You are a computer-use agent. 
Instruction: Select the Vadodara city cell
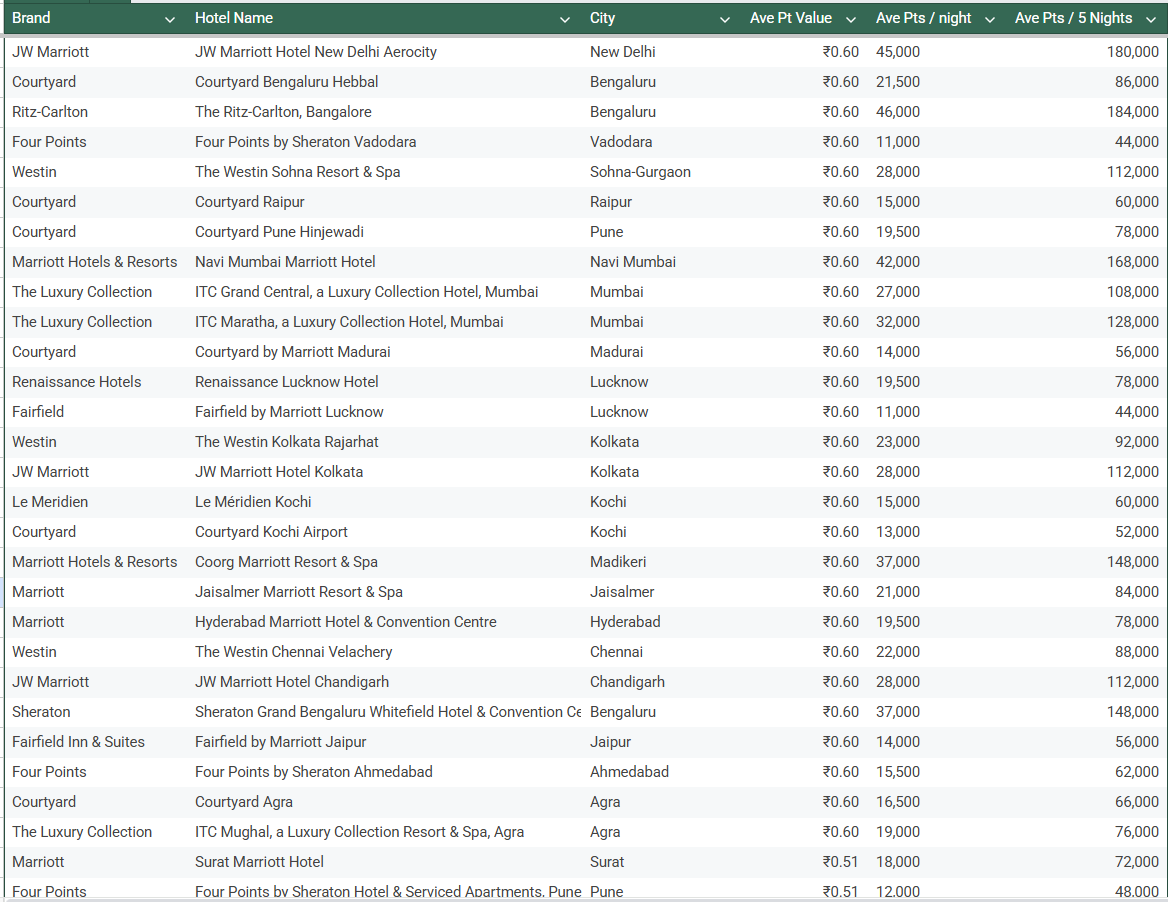click(x=661, y=142)
